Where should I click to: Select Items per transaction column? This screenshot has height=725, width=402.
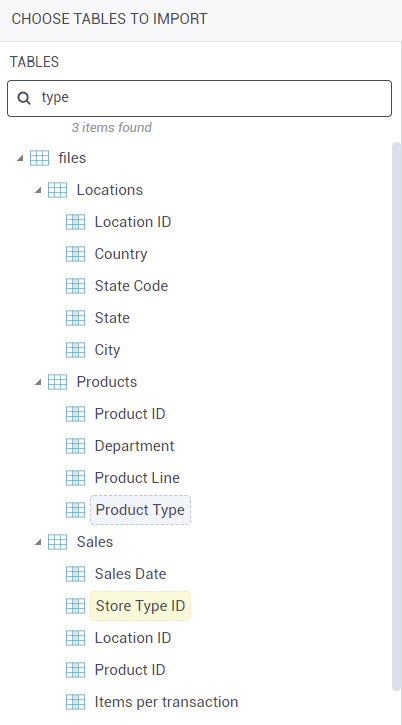(x=166, y=702)
